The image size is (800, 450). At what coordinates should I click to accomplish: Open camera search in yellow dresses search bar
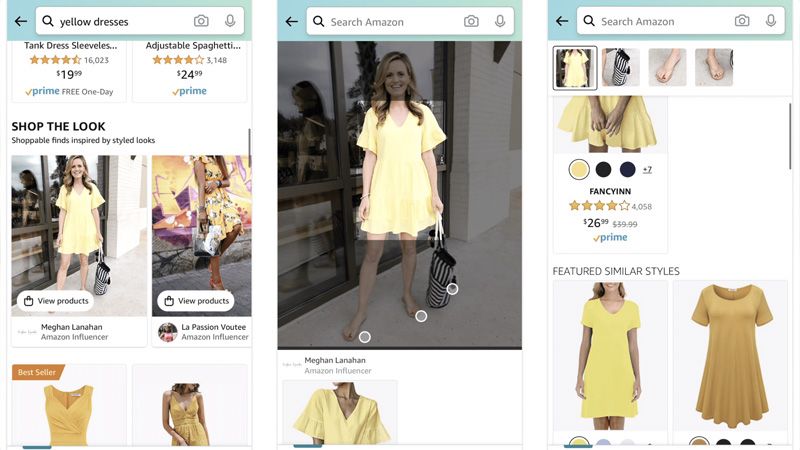click(x=201, y=21)
